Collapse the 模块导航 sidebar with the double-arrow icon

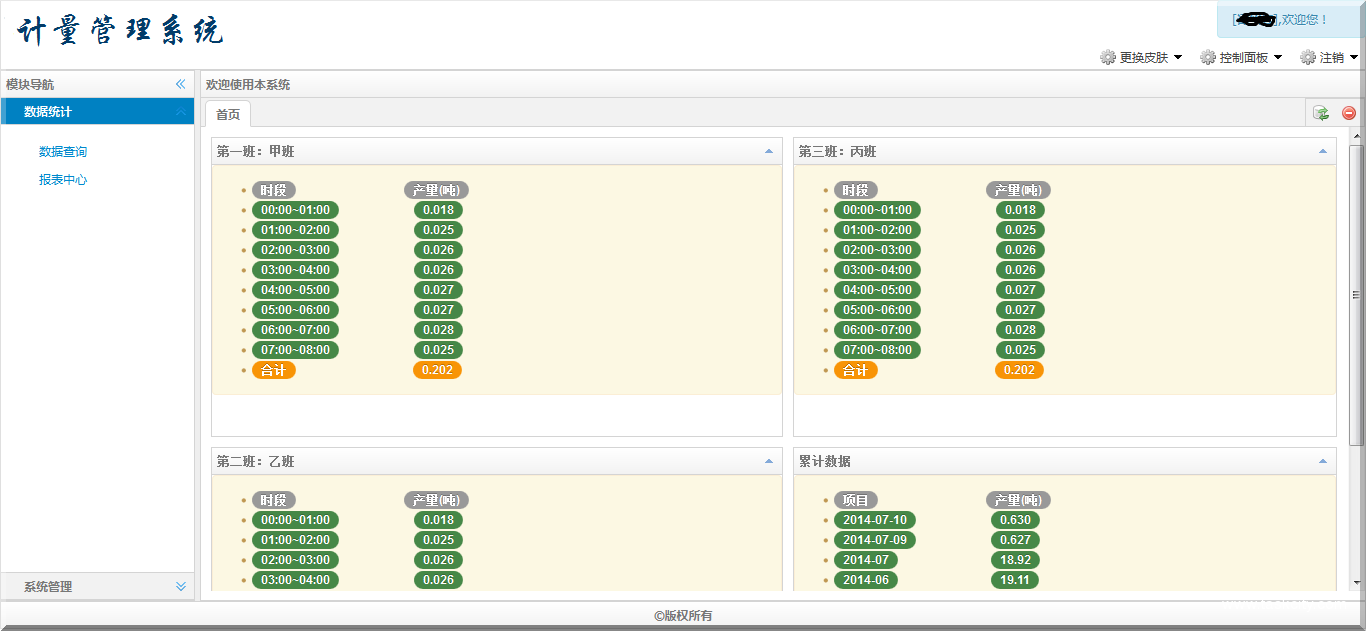pyautogui.click(x=181, y=85)
